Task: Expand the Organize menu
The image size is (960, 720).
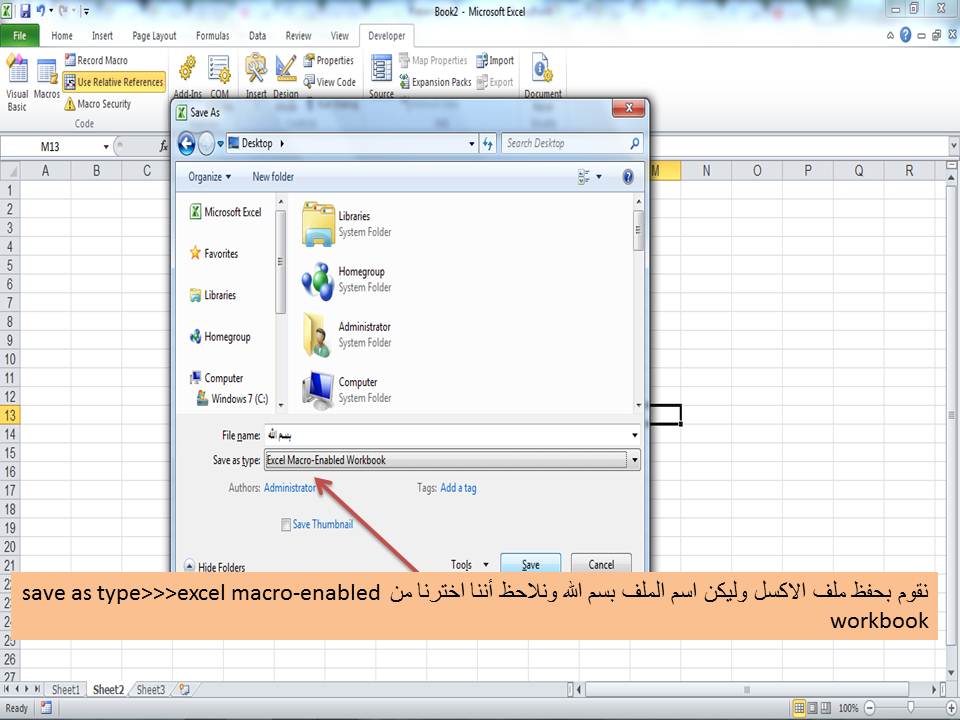Action: [209, 177]
